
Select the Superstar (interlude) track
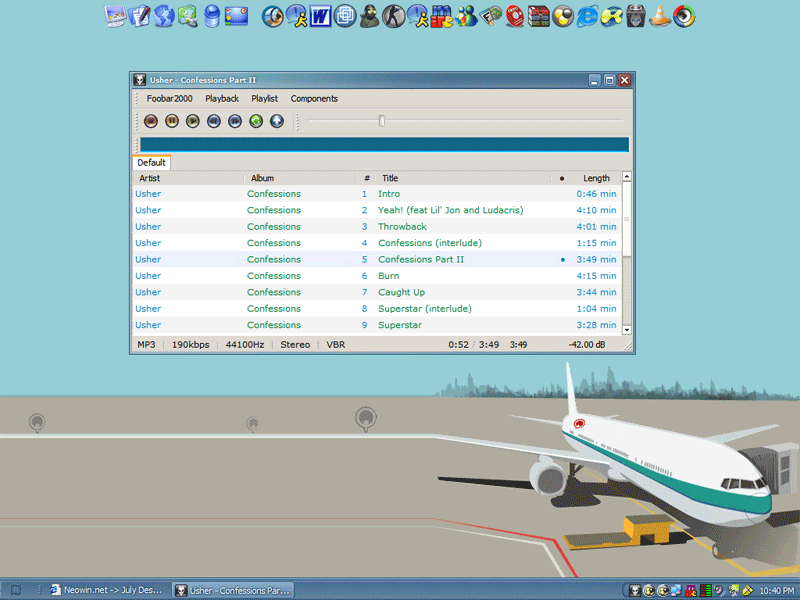[x=378, y=309]
